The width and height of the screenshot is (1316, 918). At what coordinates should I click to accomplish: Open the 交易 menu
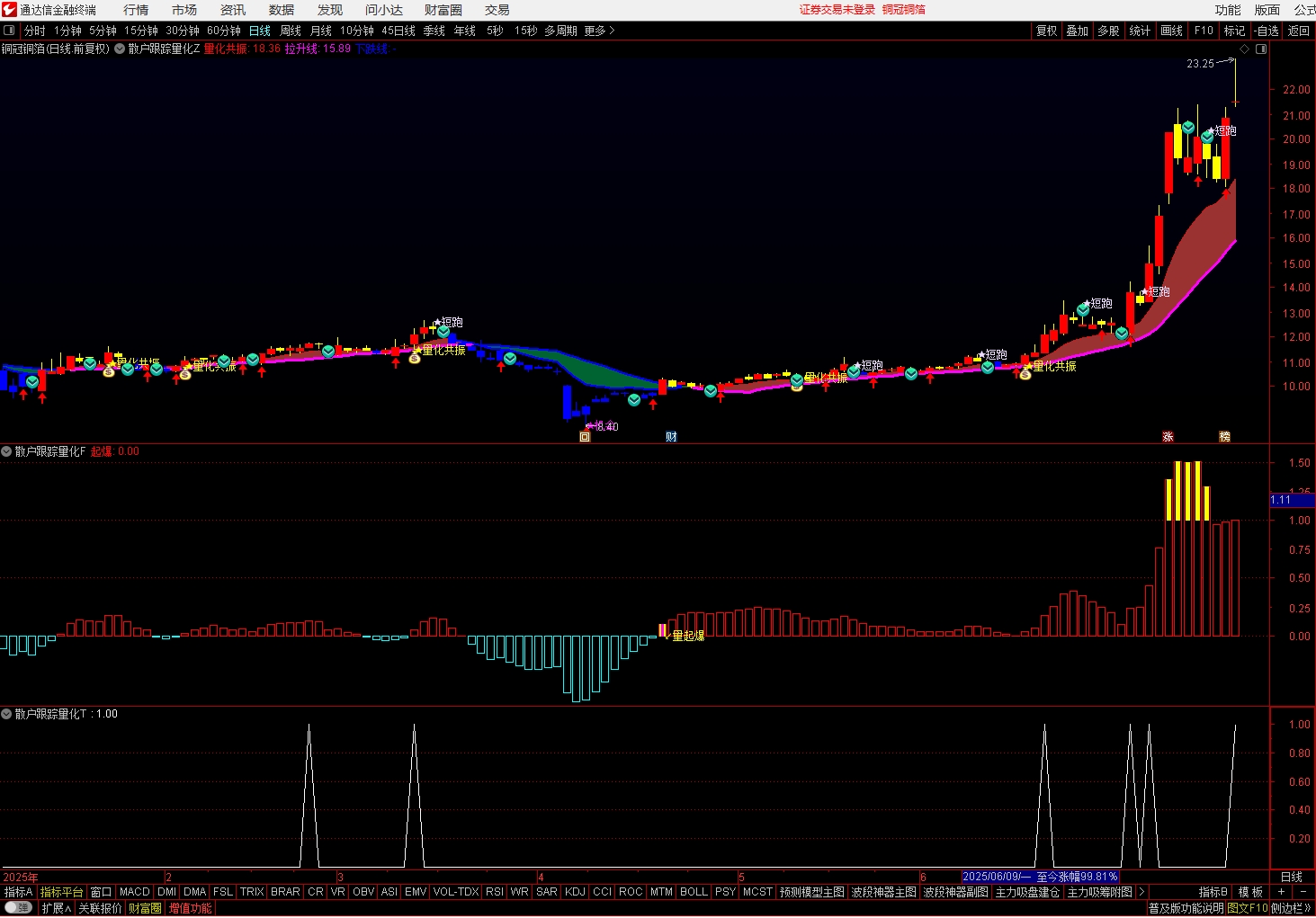pos(497,10)
